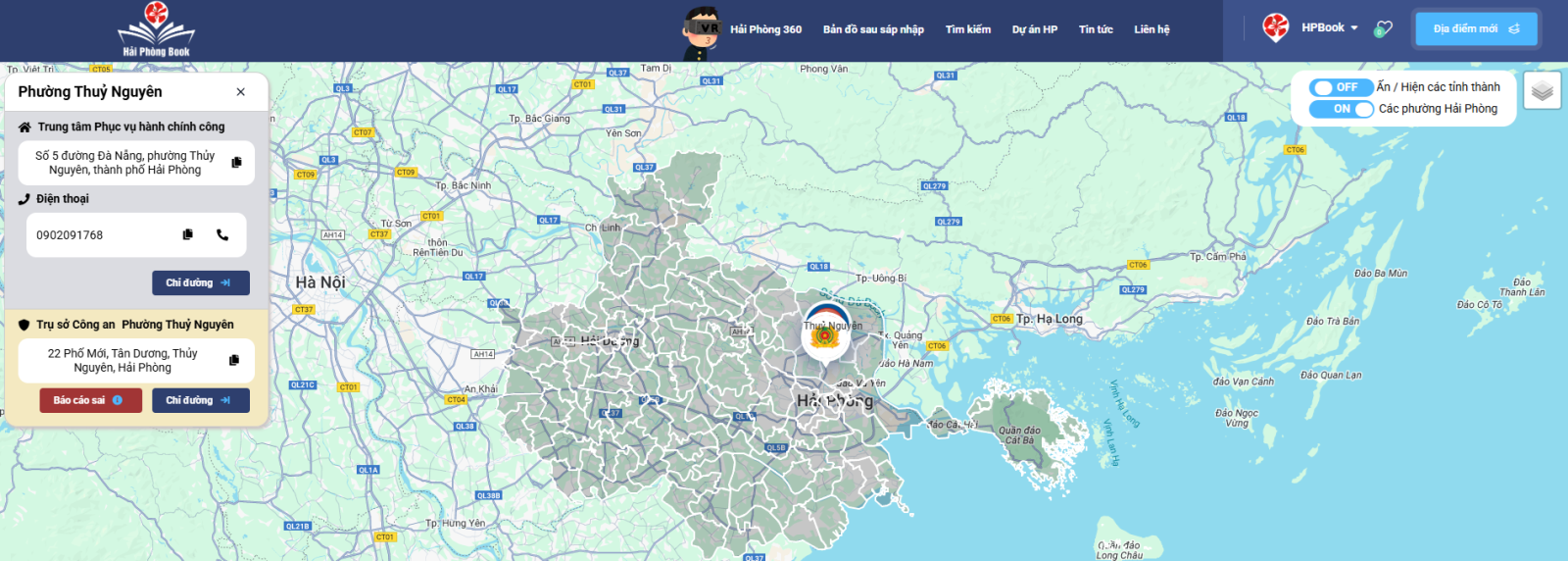Click the Địa điểm mới button
This screenshot has height=561, width=1568.
pyautogui.click(x=1475, y=28)
